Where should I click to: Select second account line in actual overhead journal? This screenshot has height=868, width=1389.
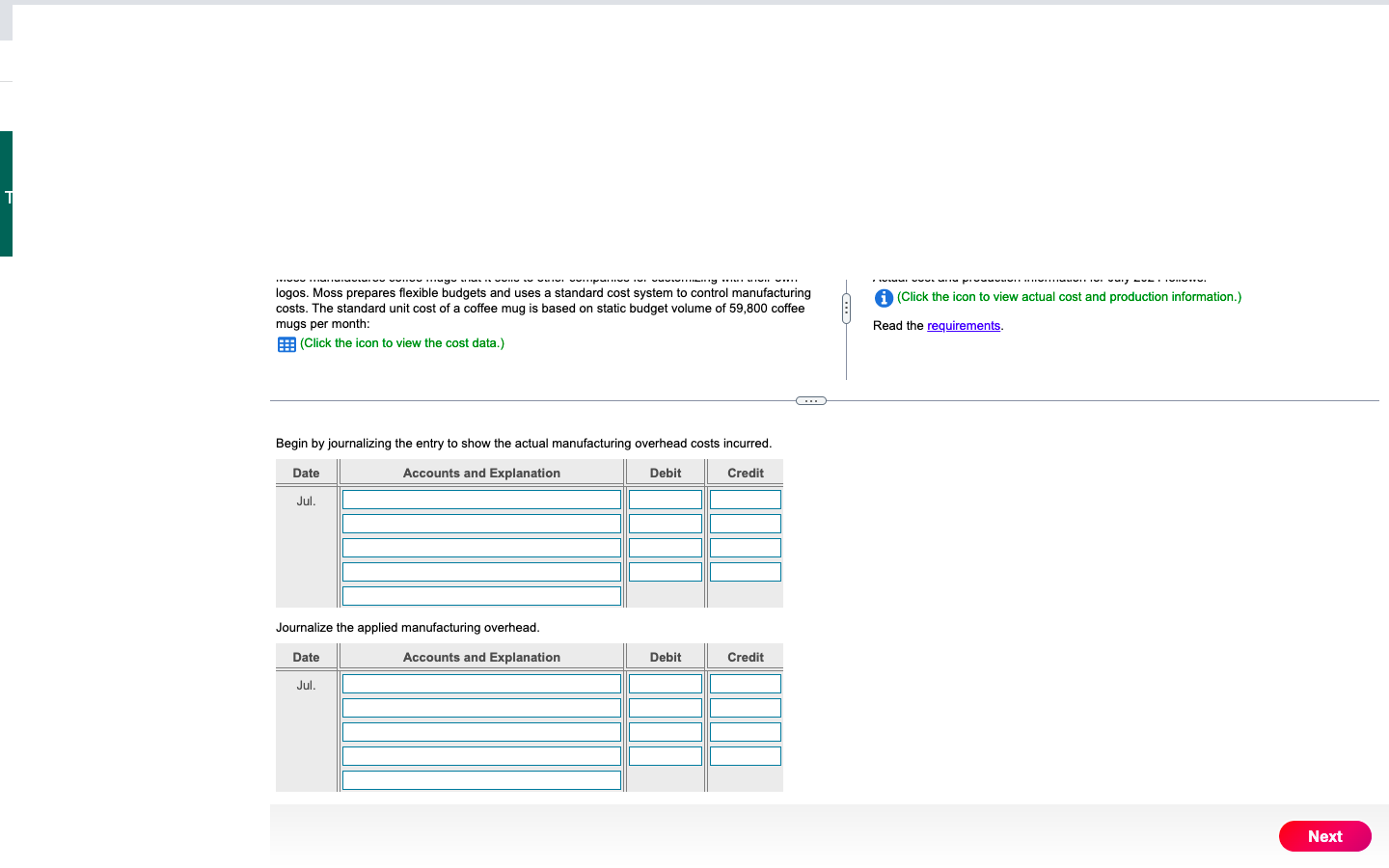point(480,523)
